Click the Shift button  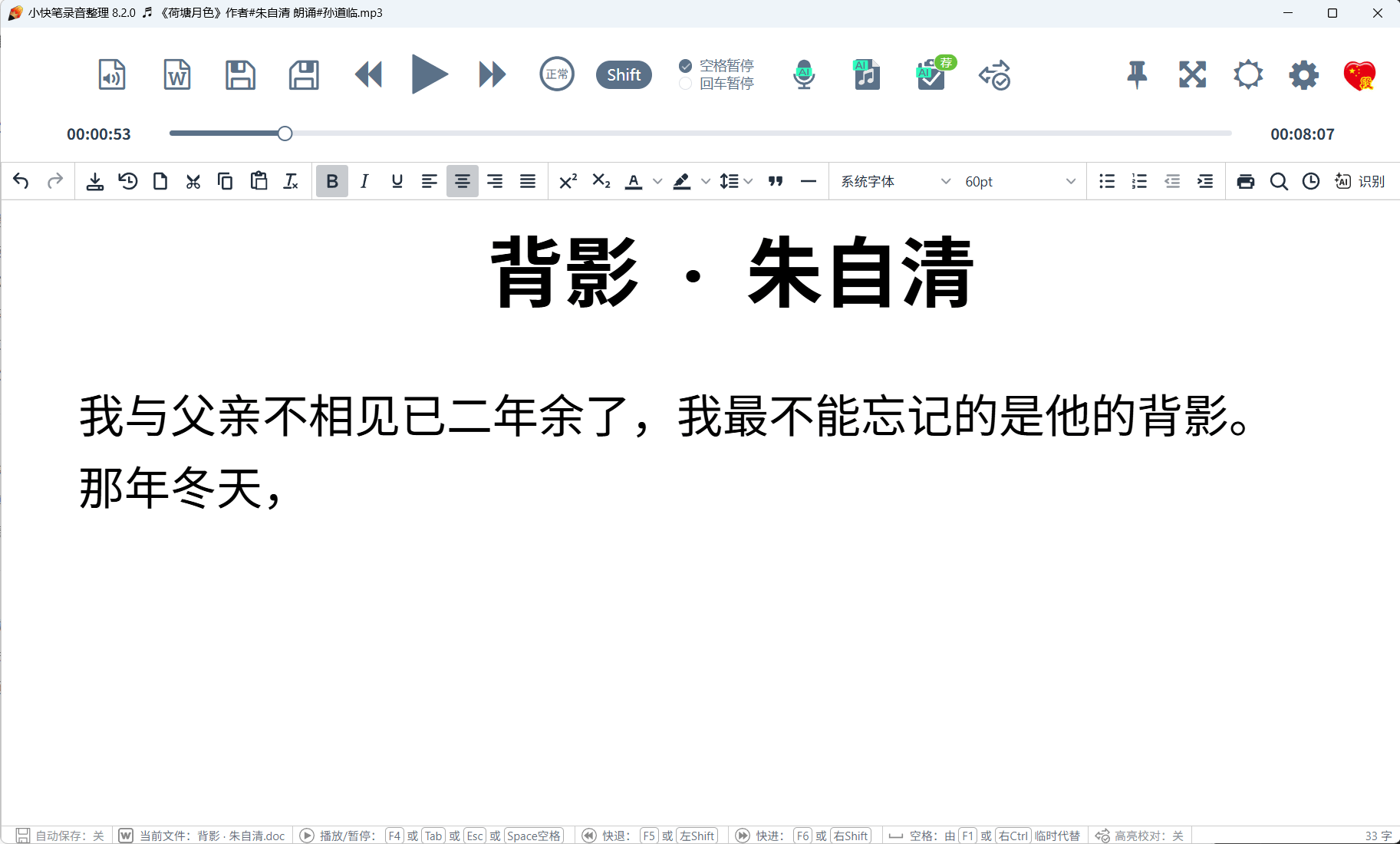pos(624,75)
